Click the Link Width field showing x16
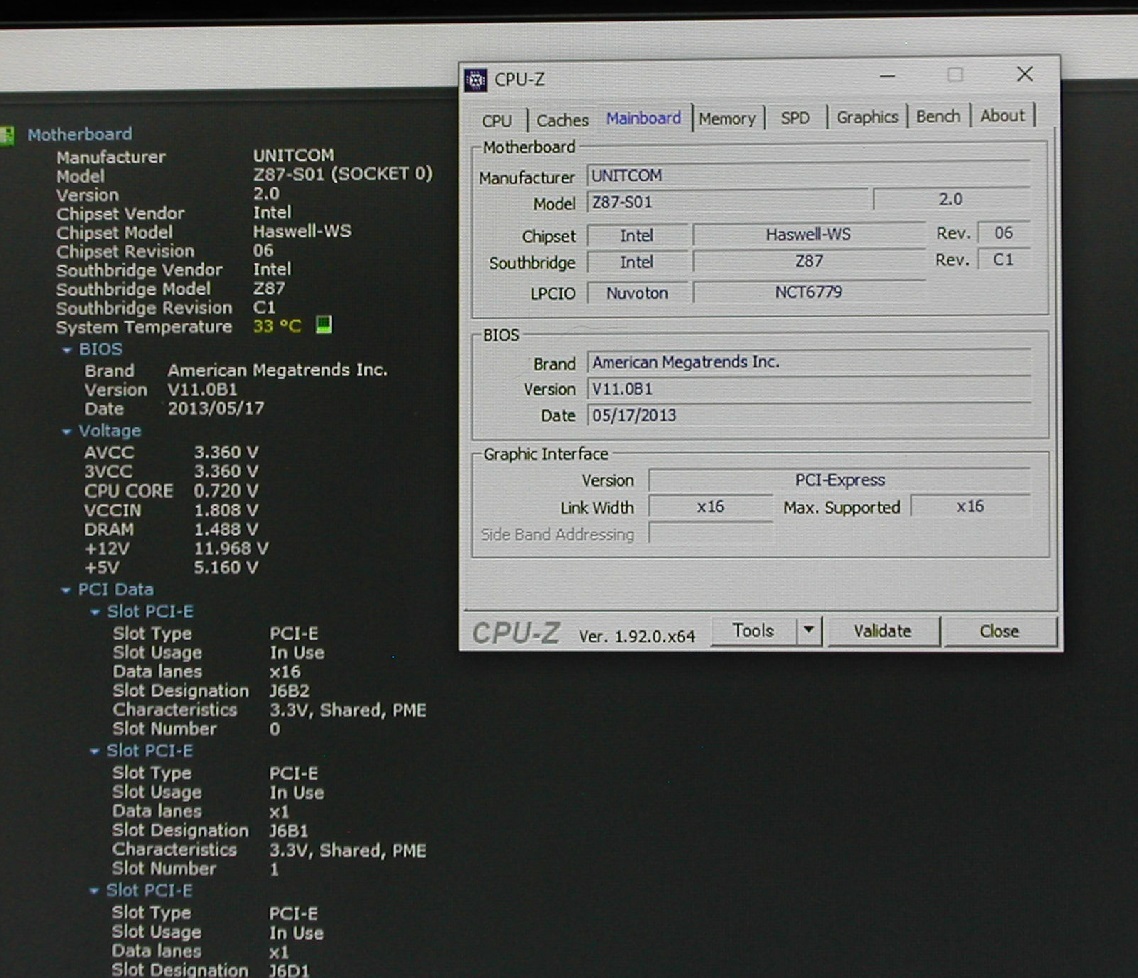Viewport: 1138px width, 978px height. [x=711, y=507]
